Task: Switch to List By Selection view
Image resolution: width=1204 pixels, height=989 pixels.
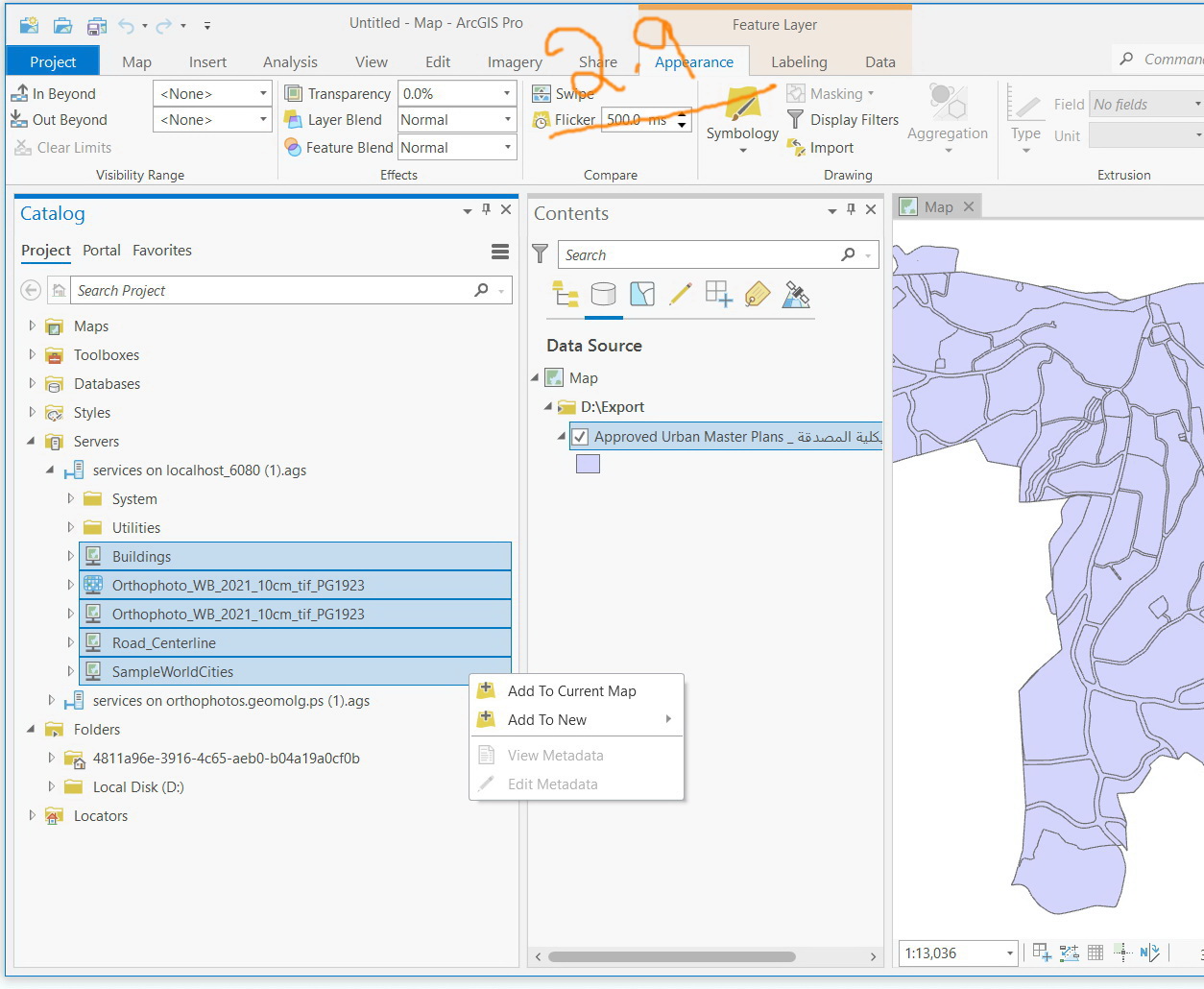Action: pos(642,294)
